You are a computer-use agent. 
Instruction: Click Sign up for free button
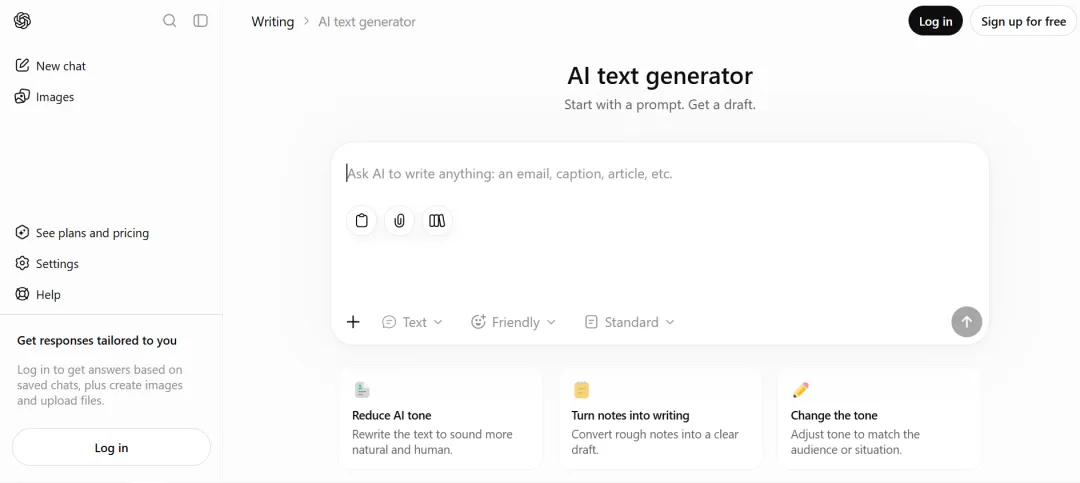1024,21
